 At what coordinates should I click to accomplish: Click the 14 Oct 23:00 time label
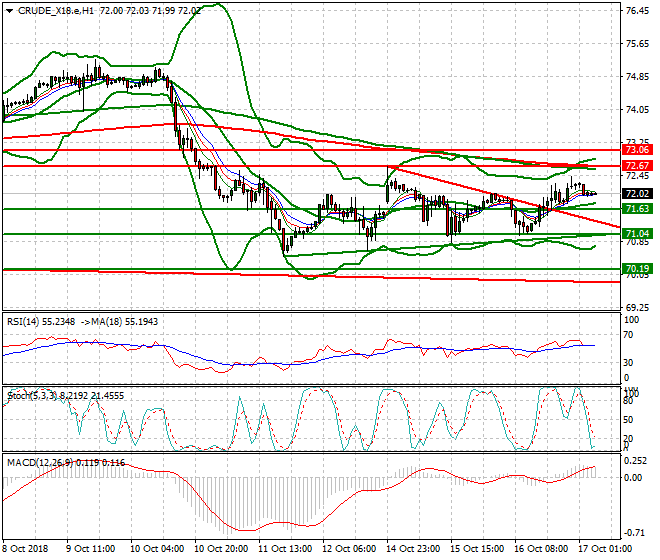(413, 549)
